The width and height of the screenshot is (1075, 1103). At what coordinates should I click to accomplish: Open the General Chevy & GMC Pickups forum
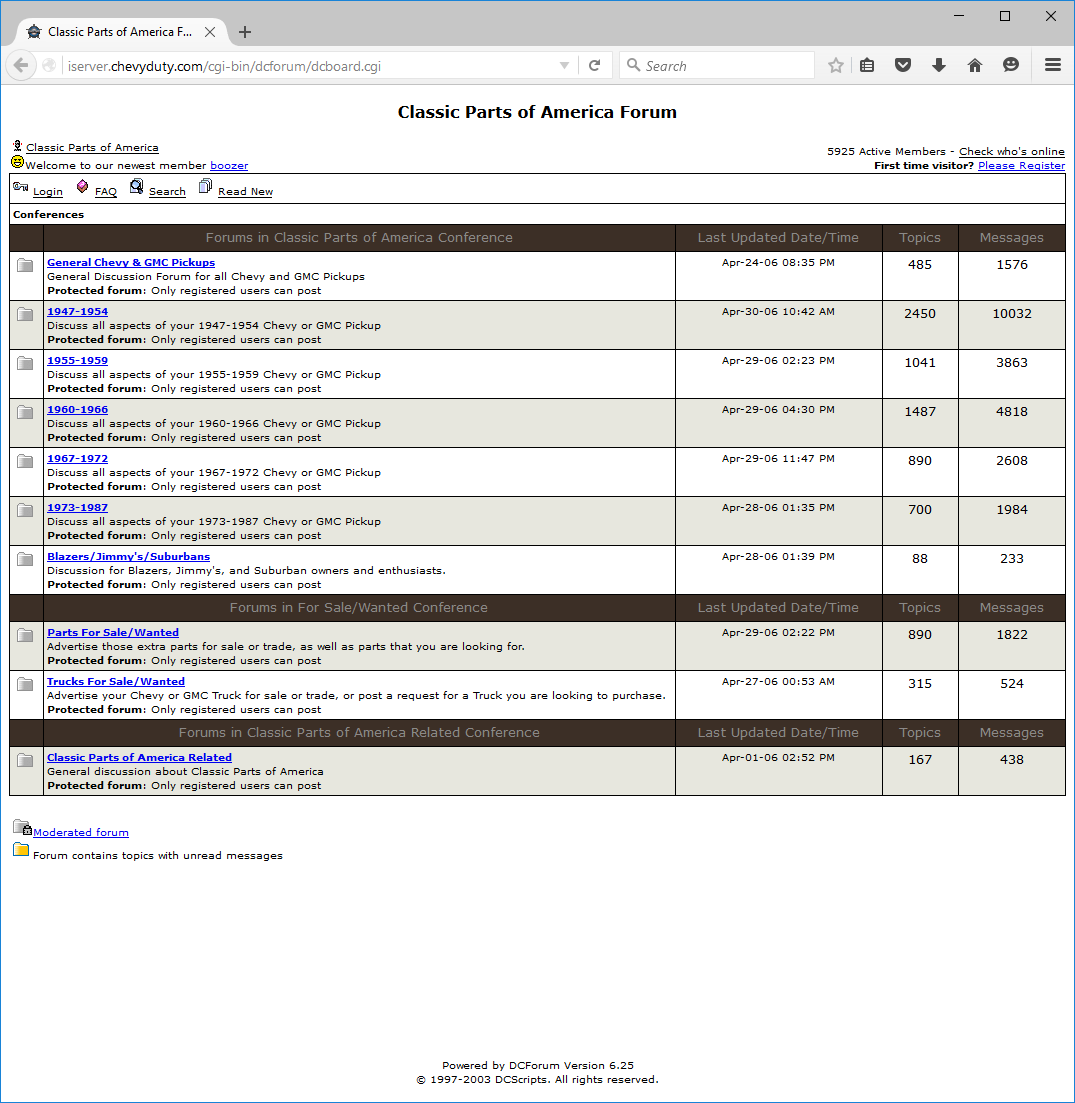point(131,262)
